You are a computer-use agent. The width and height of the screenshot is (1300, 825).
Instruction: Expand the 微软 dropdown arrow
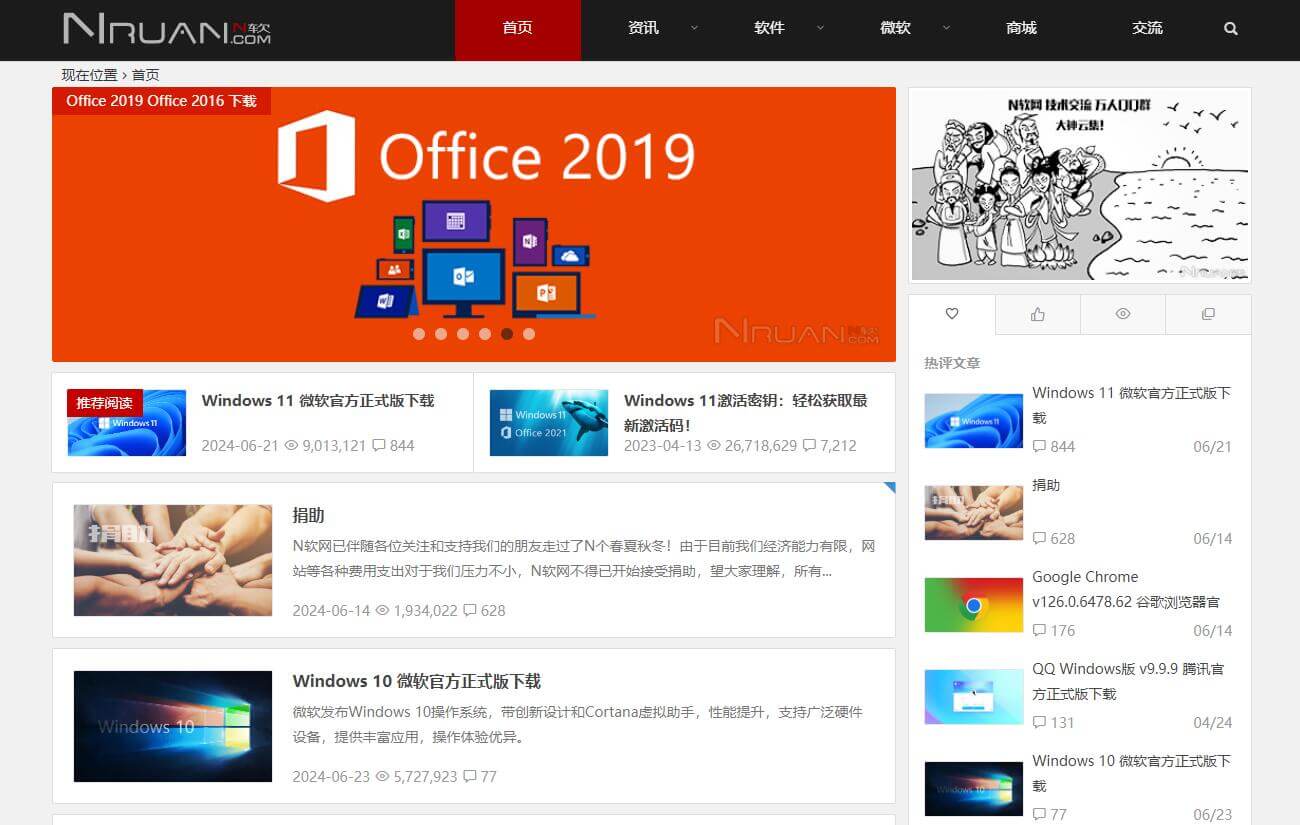point(946,29)
